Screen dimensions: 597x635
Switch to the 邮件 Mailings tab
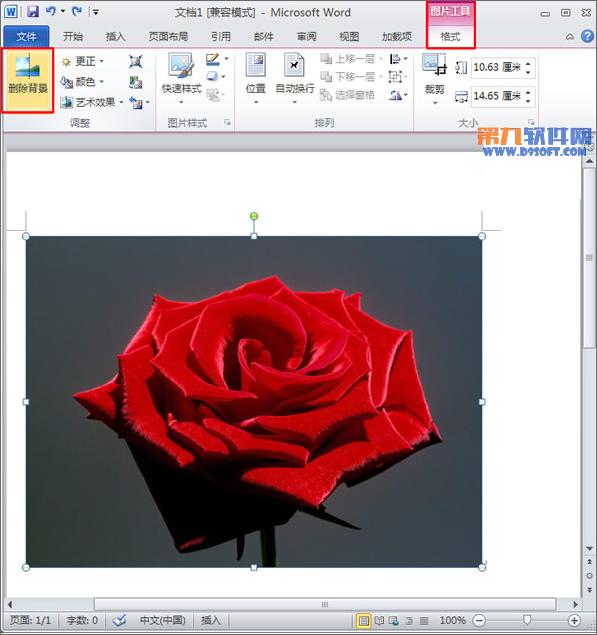pos(264,37)
